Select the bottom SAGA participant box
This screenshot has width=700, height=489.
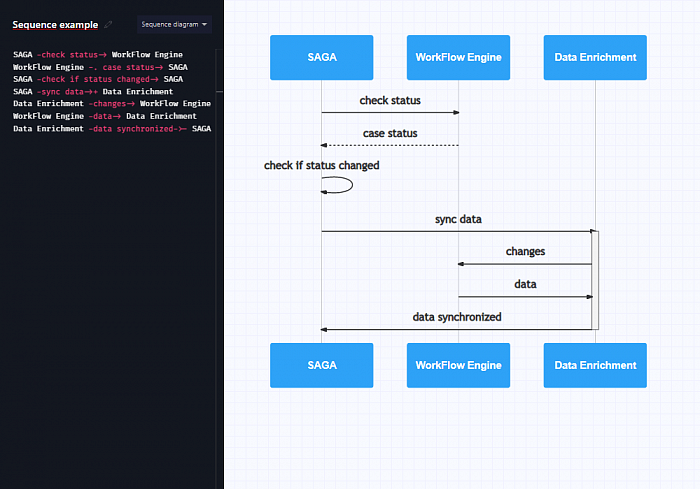[x=321, y=365]
